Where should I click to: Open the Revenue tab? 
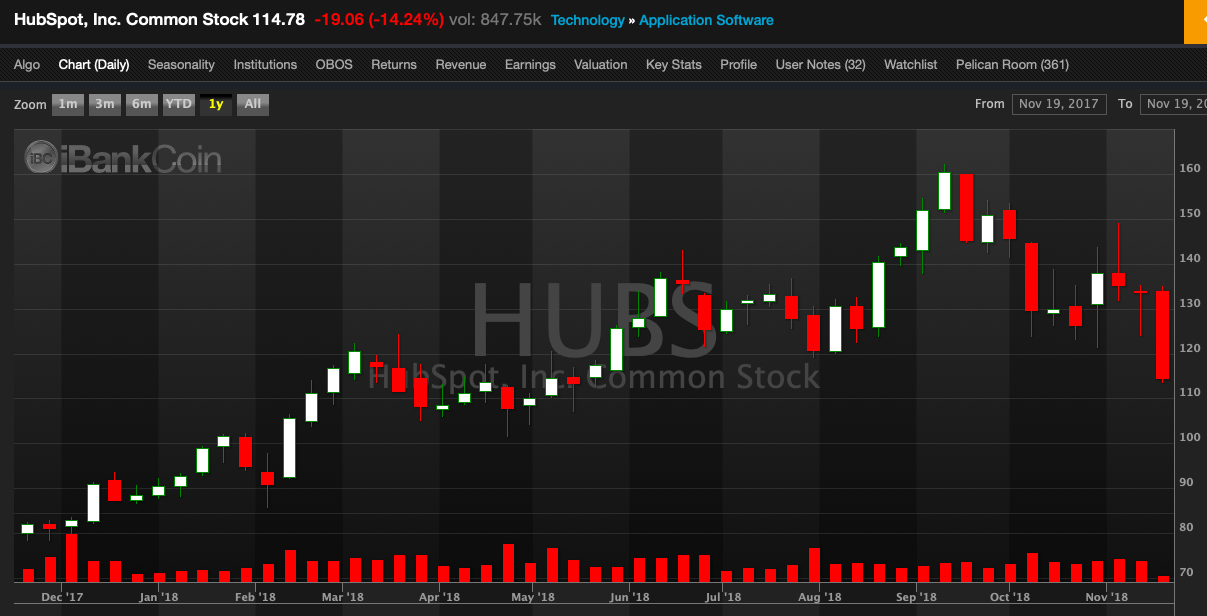point(461,64)
